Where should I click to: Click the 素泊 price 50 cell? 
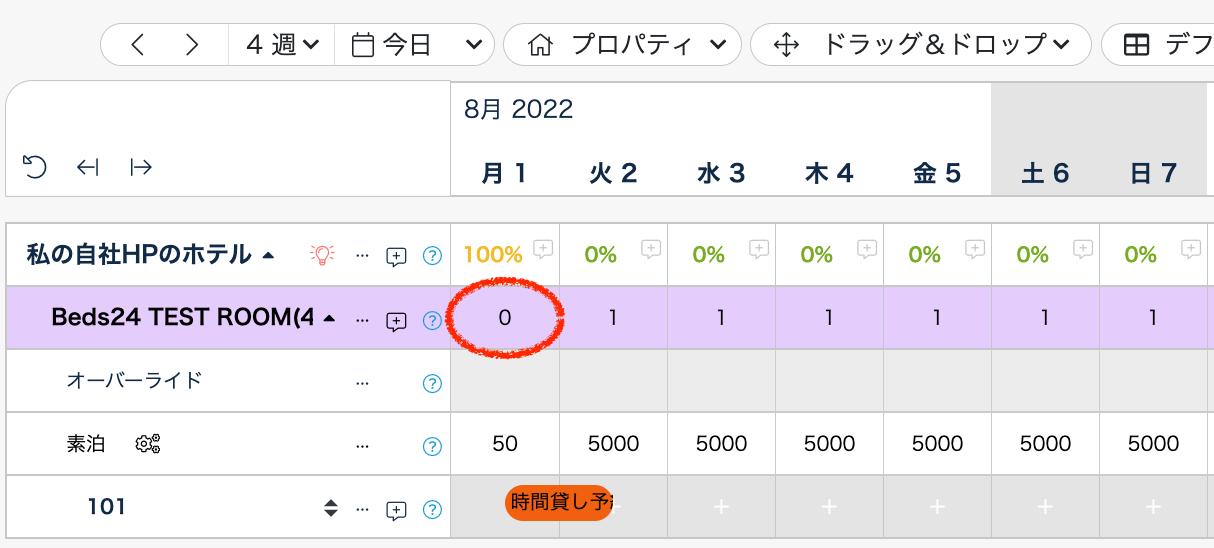click(505, 443)
